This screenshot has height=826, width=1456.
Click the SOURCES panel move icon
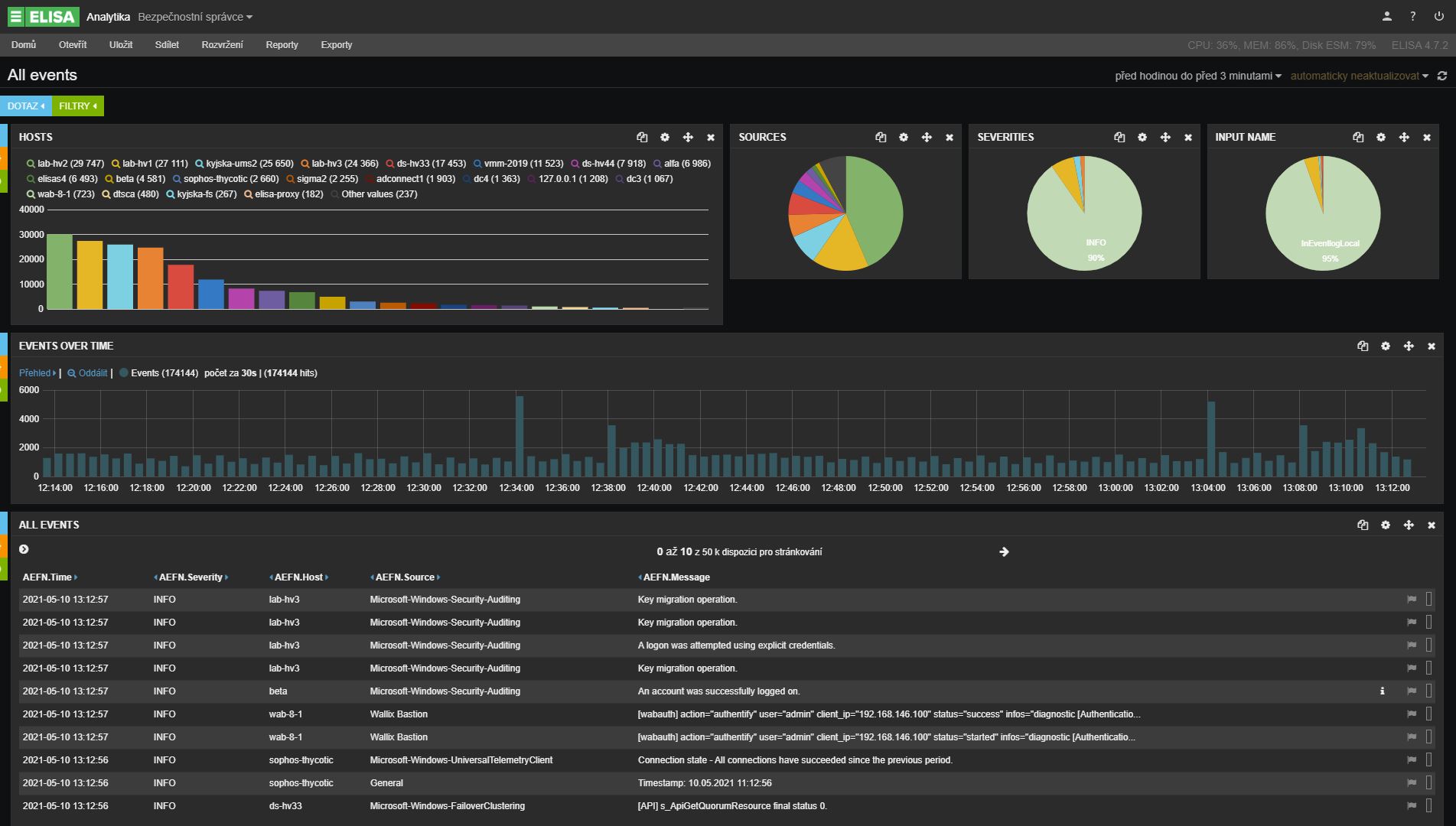click(x=927, y=137)
